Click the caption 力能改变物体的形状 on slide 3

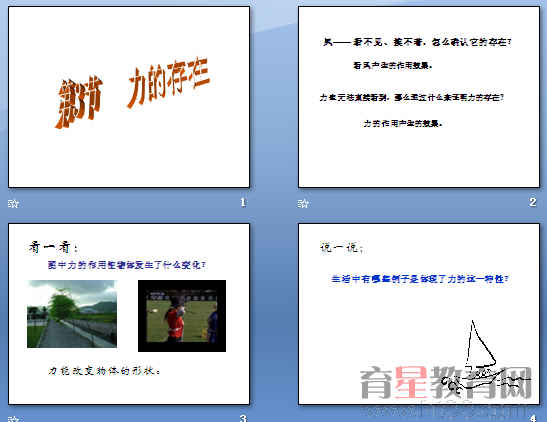click(104, 371)
